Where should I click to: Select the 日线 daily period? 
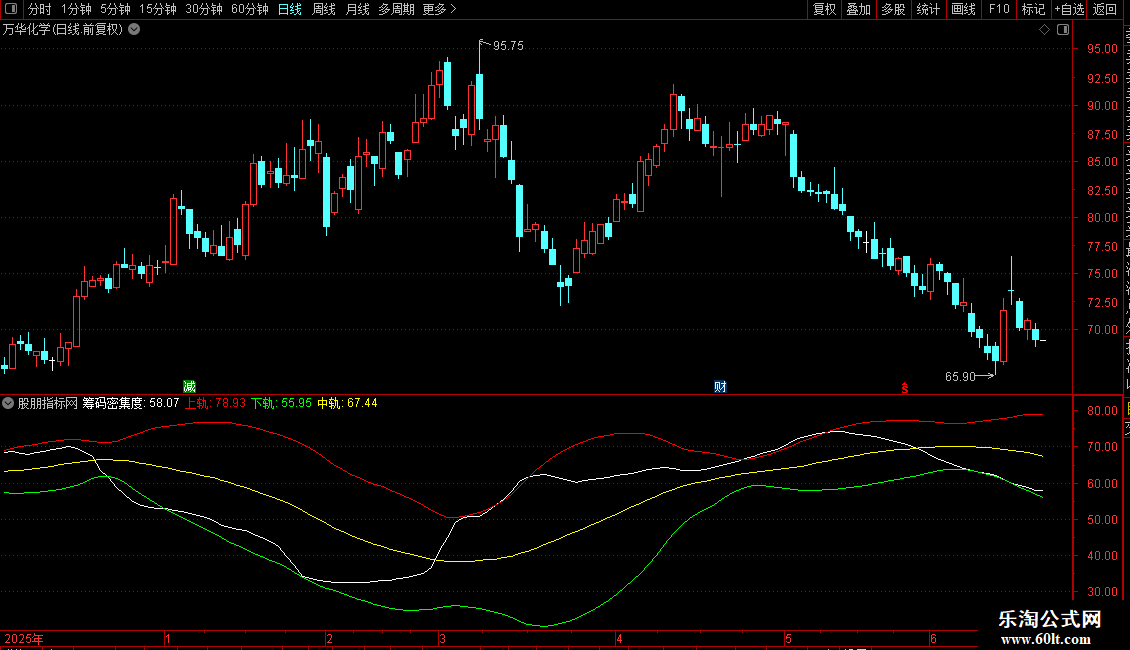point(290,9)
